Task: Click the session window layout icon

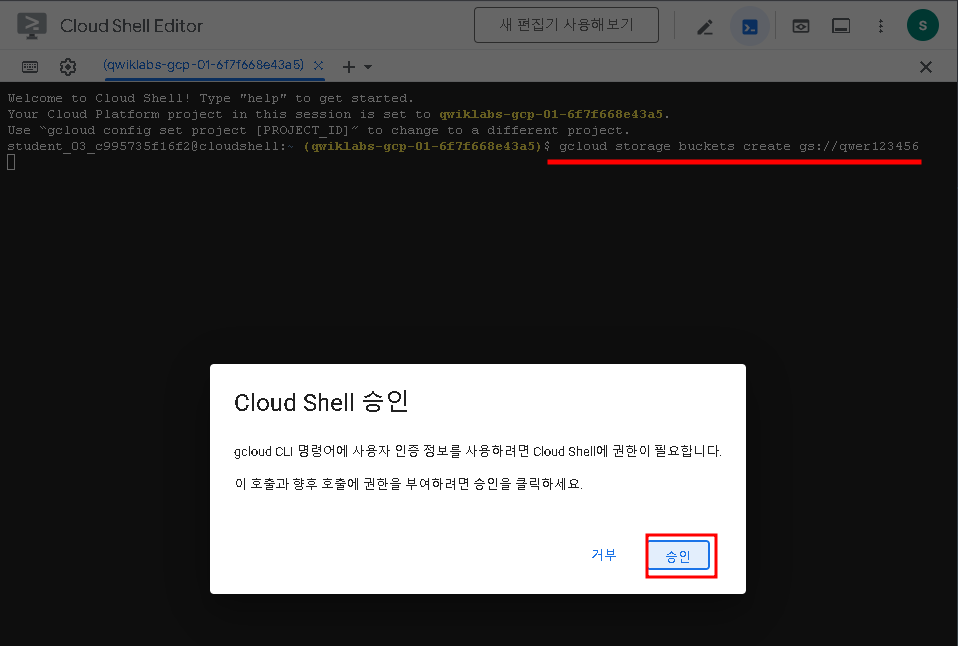Action: tap(841, 26)
